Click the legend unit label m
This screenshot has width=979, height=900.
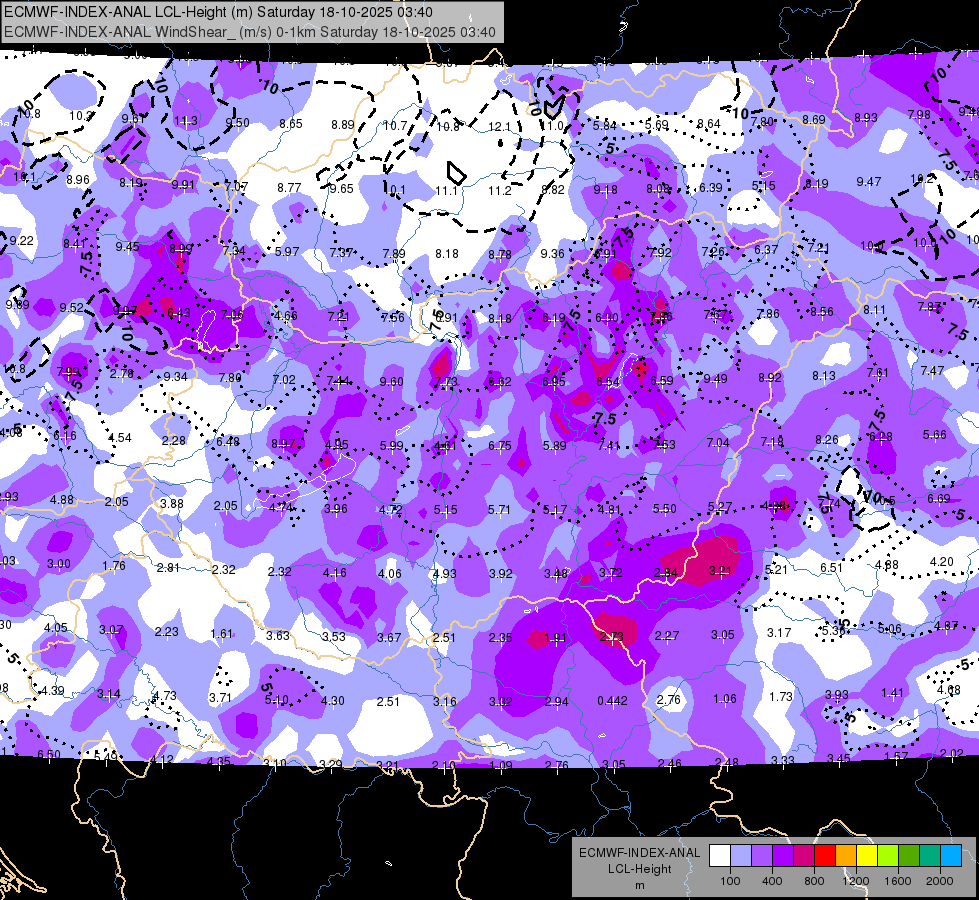(x=639, y=886)
